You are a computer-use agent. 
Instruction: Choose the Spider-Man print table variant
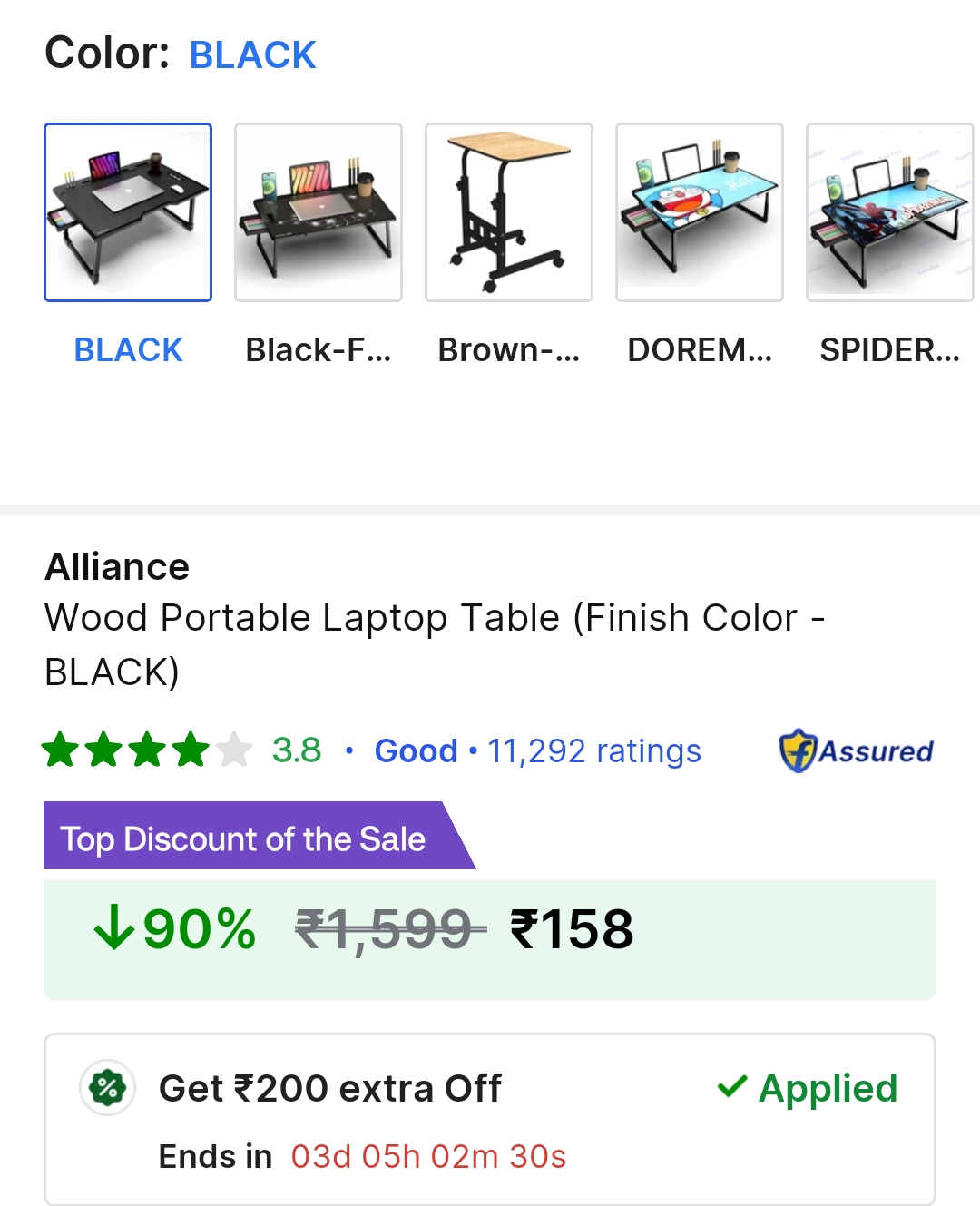tap(889, 212)
